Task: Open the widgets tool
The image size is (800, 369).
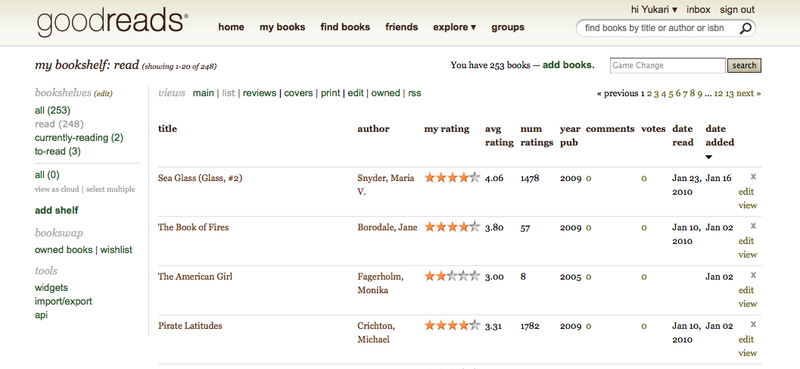Action: [x=51, y=288]
